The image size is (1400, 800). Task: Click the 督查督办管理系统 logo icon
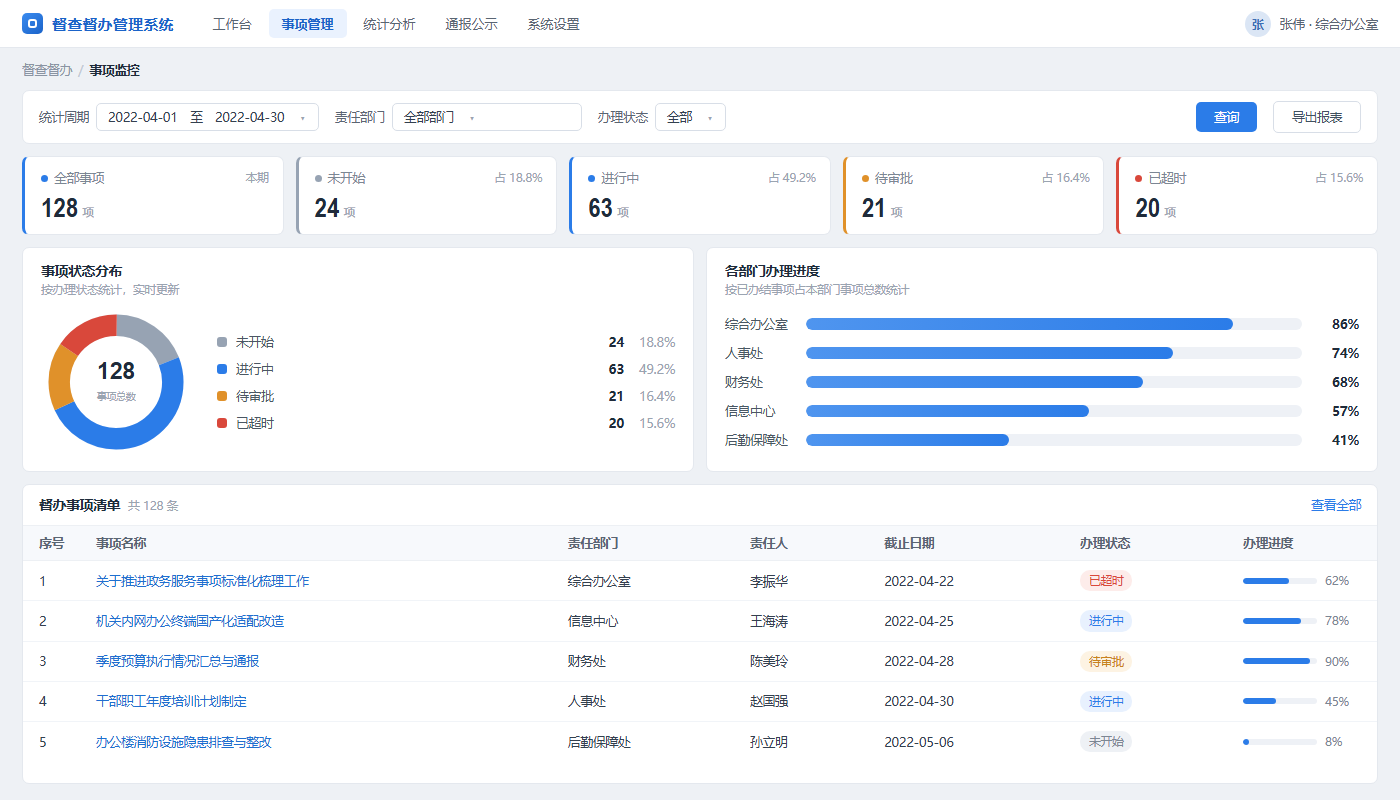(32, 24)
